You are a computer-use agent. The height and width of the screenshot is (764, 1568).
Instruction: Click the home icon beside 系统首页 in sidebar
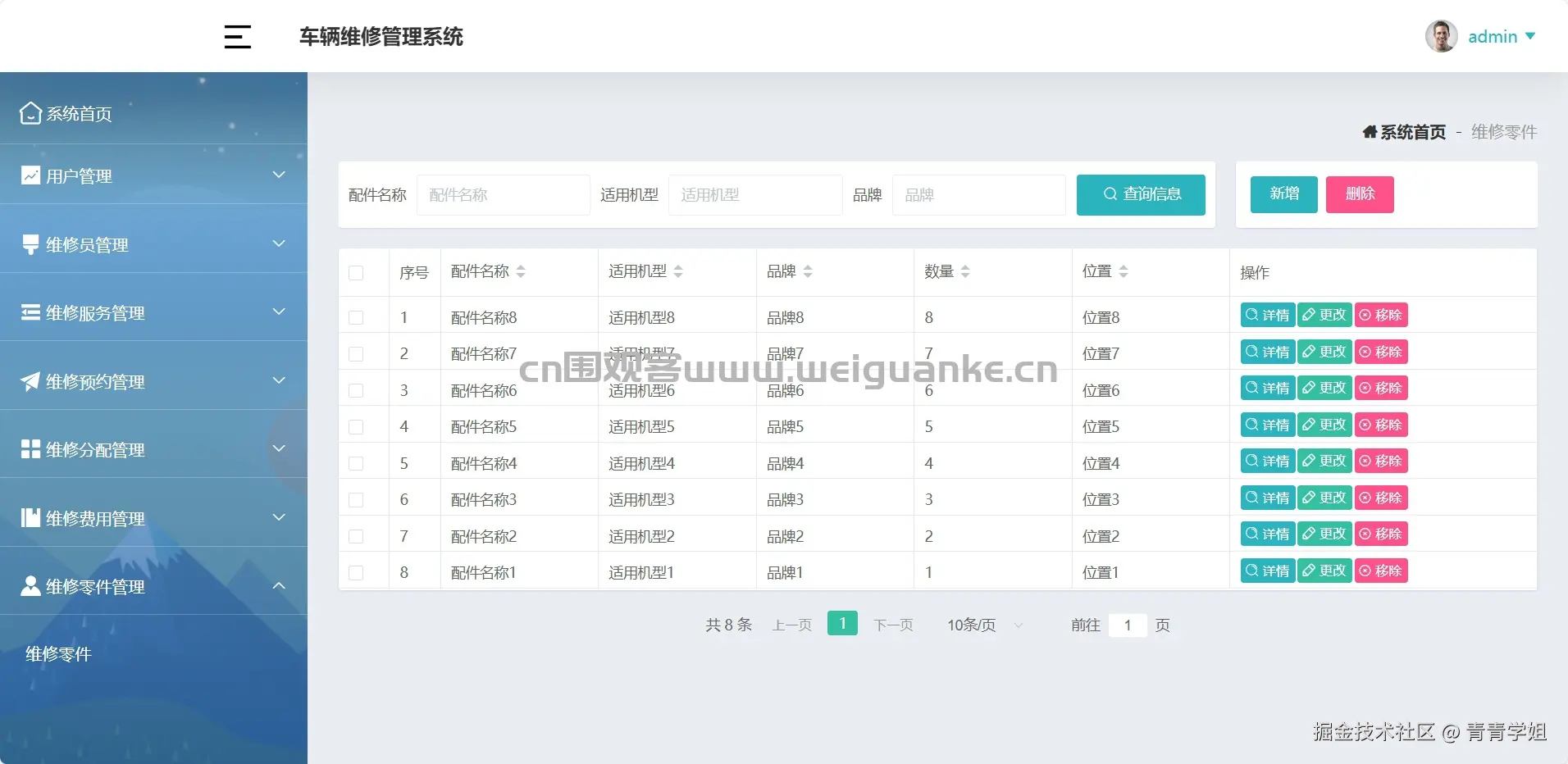30,113
